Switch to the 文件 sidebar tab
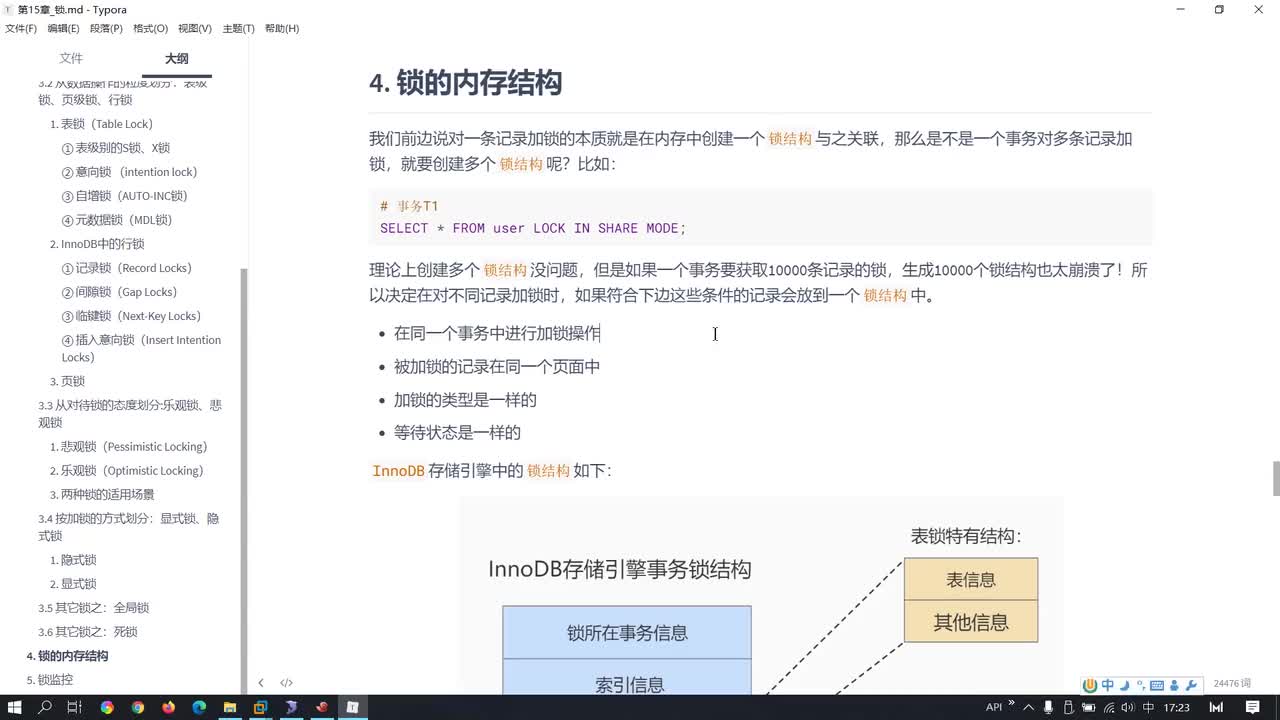Image resolution: width=1280 pixels, height=720 pixels. (71, 58)
